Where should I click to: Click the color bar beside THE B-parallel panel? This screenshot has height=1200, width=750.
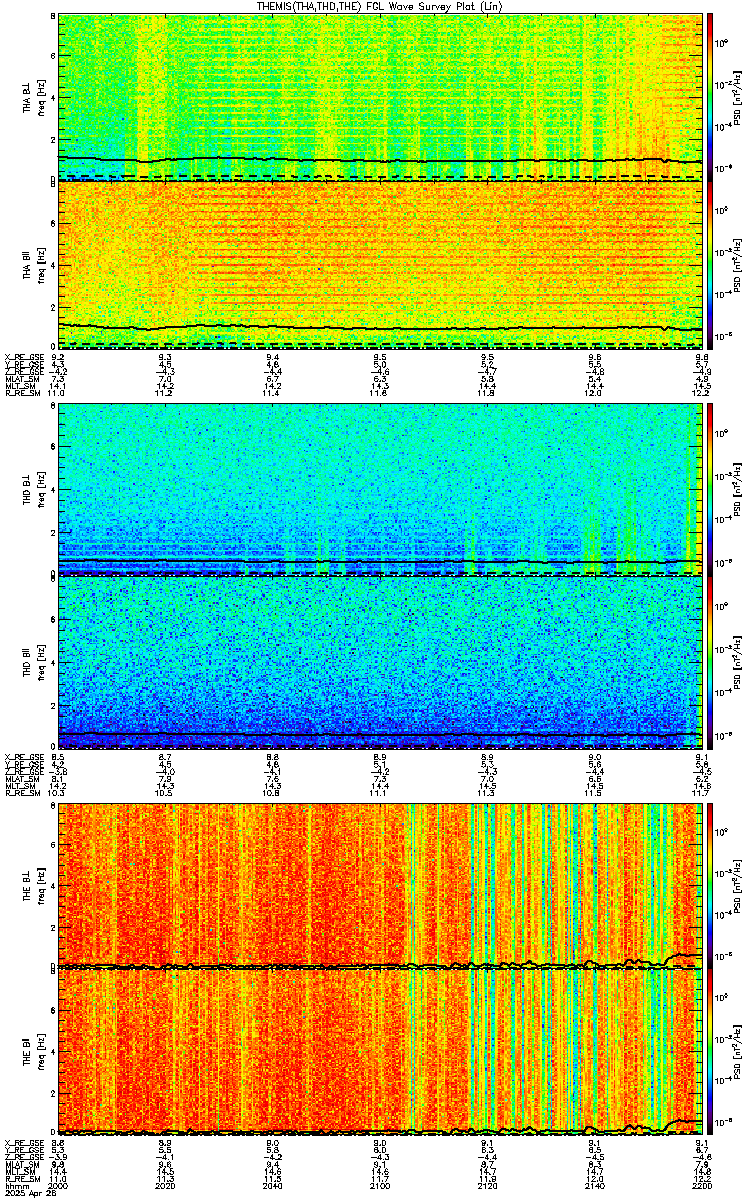(x=710, y=1051)
